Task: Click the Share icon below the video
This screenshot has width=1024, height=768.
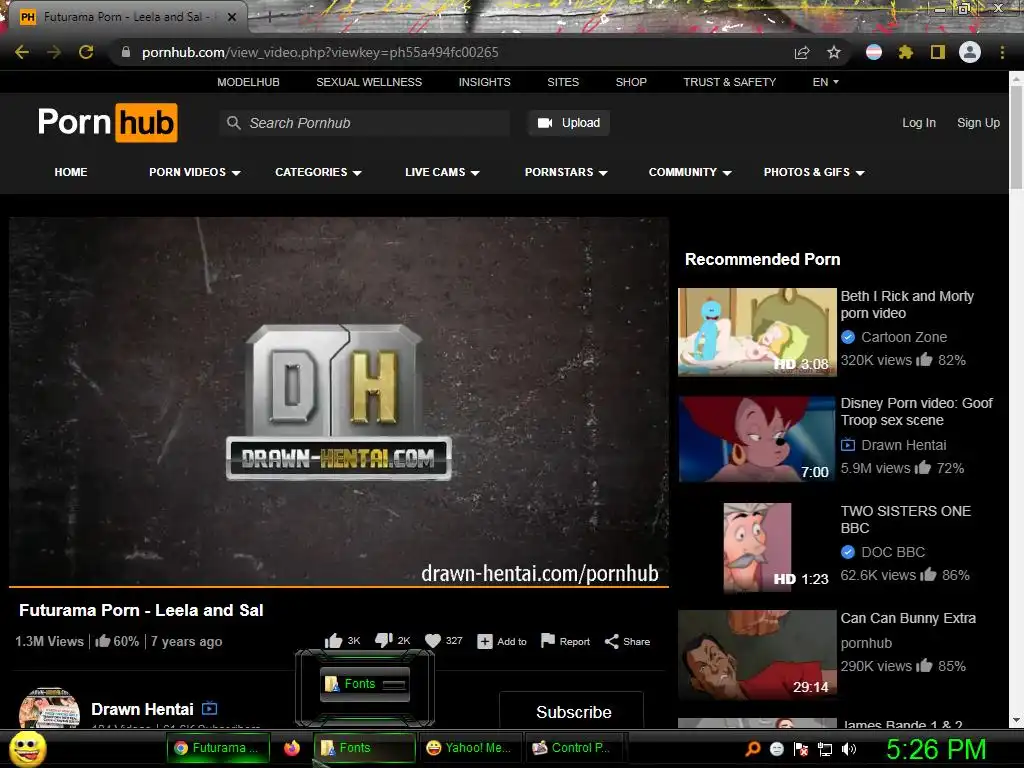Action: (x=611, y=641)
